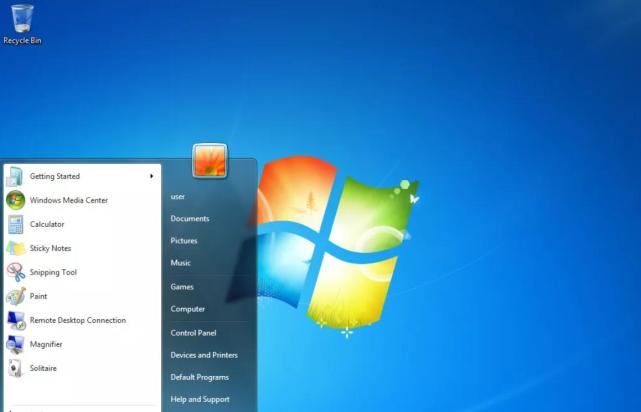Viewport: 641px width, 412px height.
Task: Open Games explorer link
Action: pyautogui.click(x=182, y=287)
